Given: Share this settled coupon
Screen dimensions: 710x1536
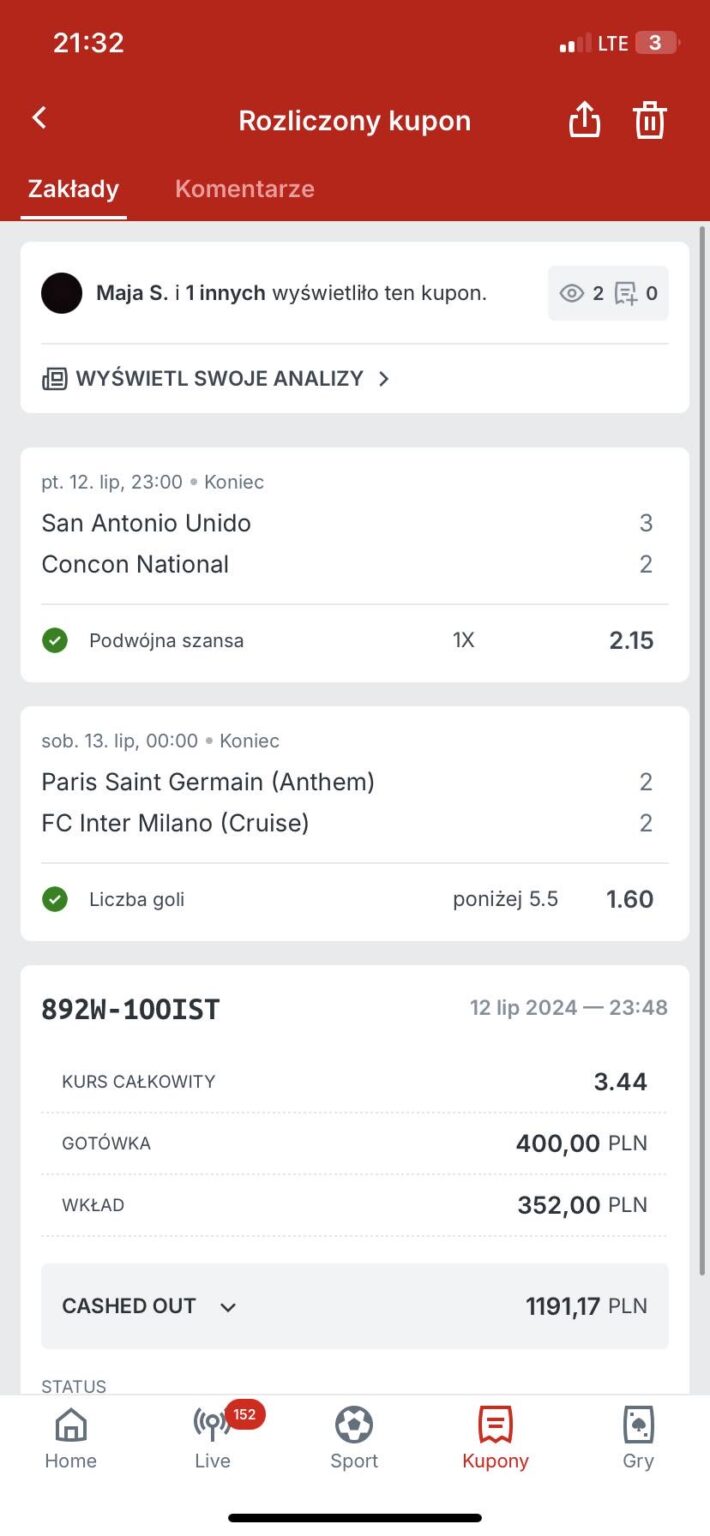Looking at the screenshot, I should point(584,121).
